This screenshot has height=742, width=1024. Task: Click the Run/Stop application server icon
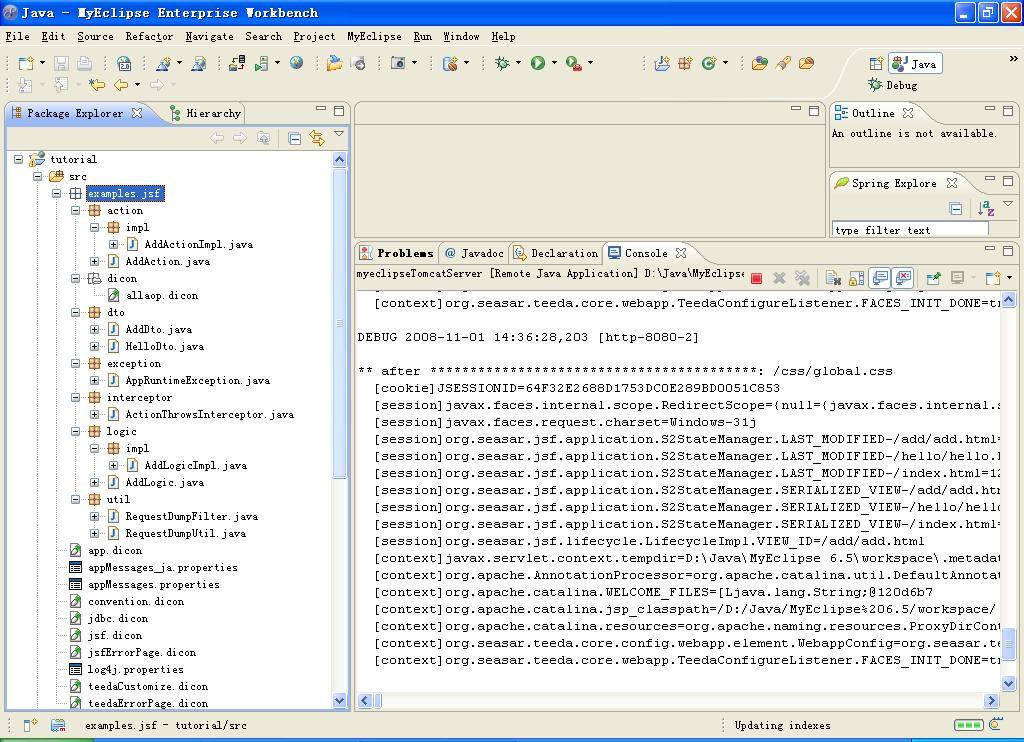coord(261,63)
